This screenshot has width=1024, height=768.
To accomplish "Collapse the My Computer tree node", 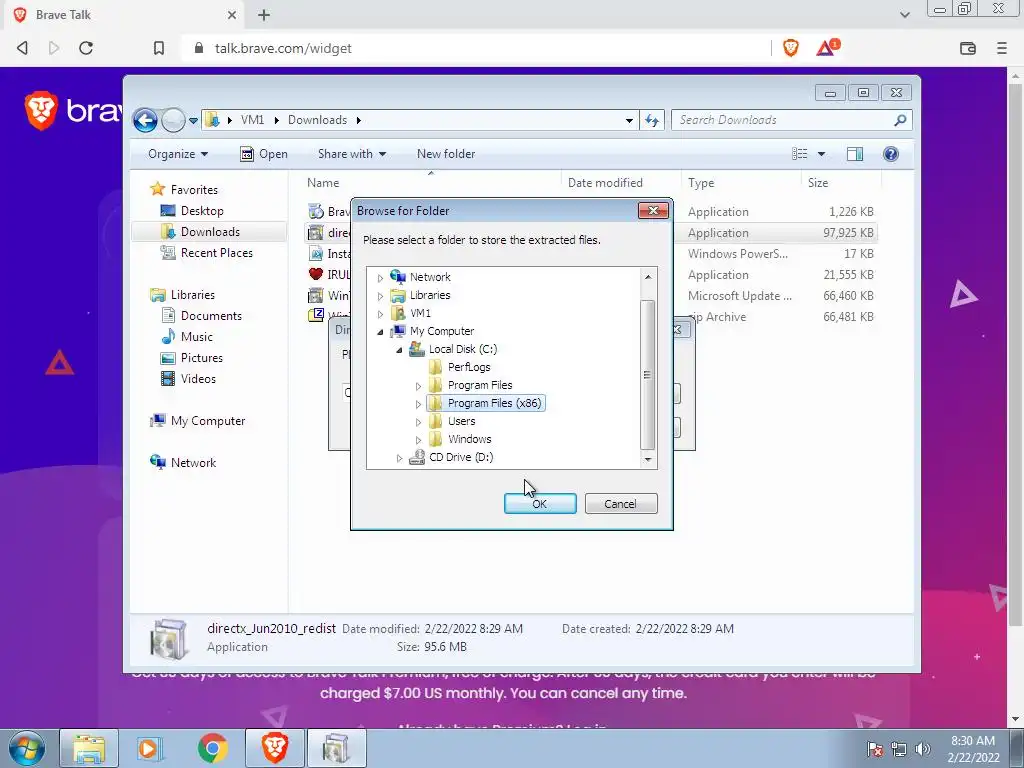I will pos(380,332).
